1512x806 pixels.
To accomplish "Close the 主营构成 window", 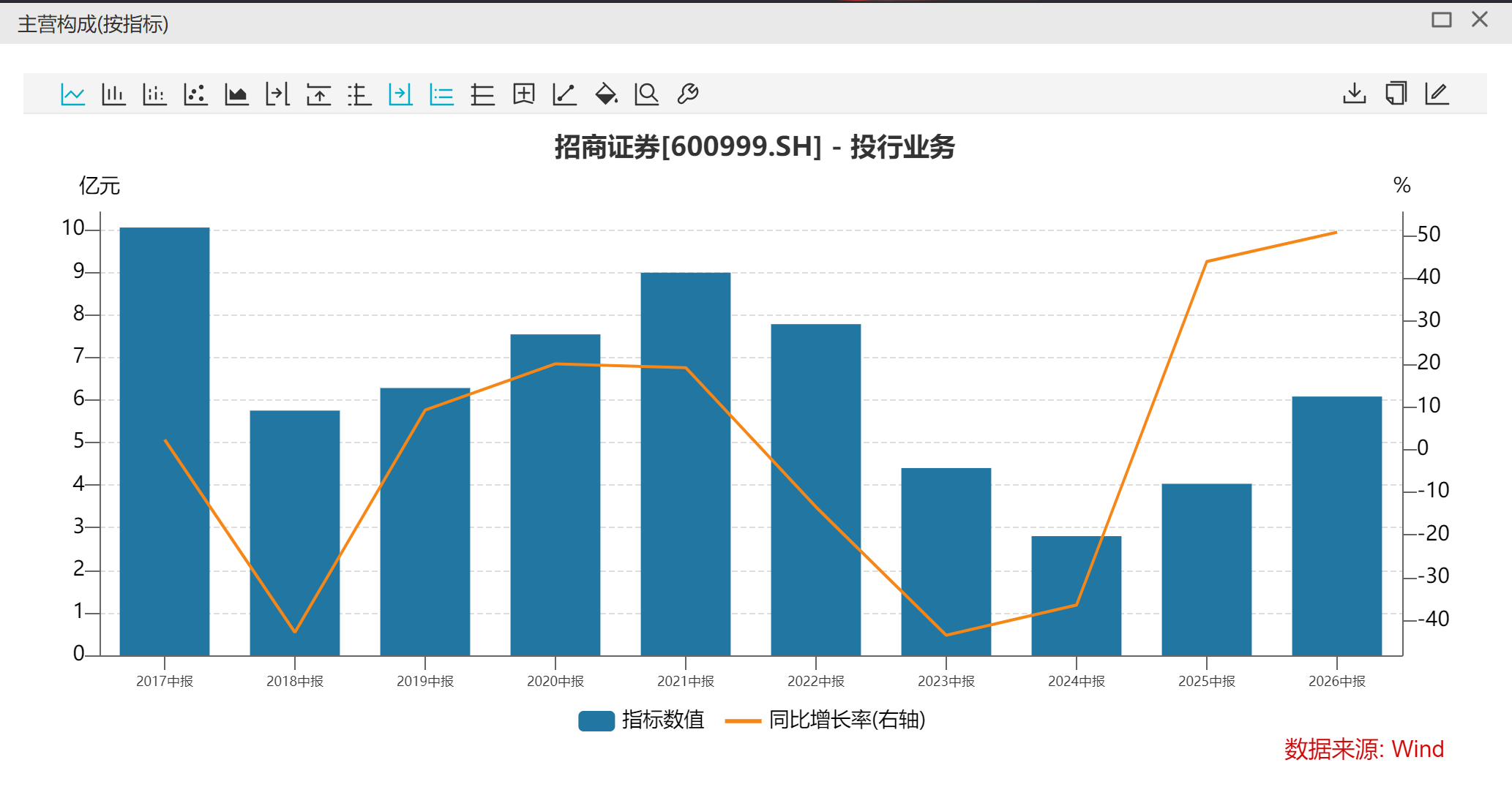I will pyautogui.click(x=1480, y=20).
